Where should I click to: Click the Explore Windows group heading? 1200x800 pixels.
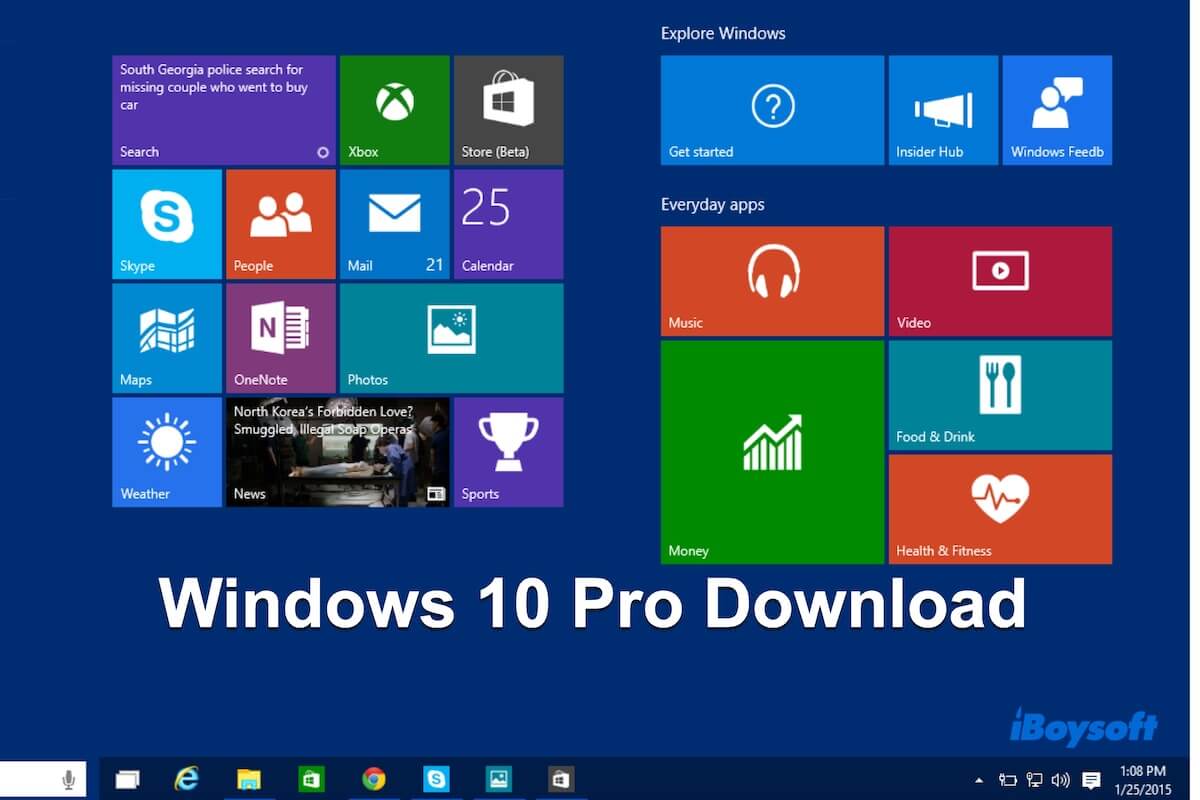tap(723, 33)
